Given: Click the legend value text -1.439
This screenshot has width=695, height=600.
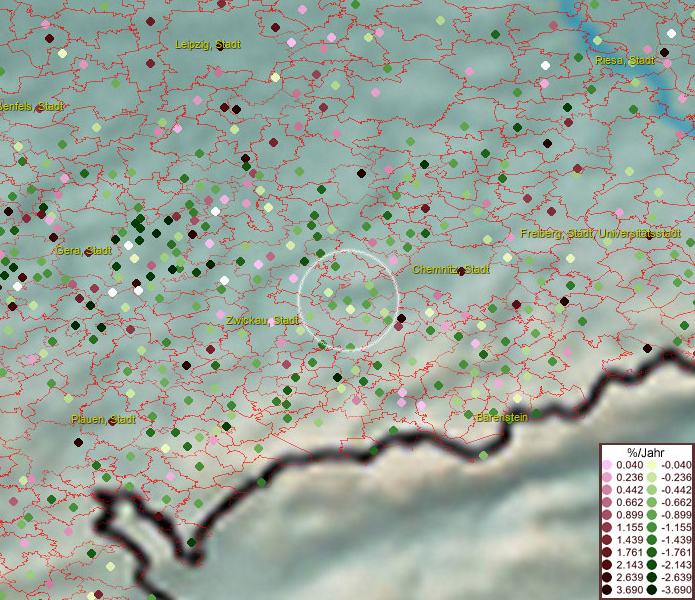Looking at the screenshot, I should 676,540.
